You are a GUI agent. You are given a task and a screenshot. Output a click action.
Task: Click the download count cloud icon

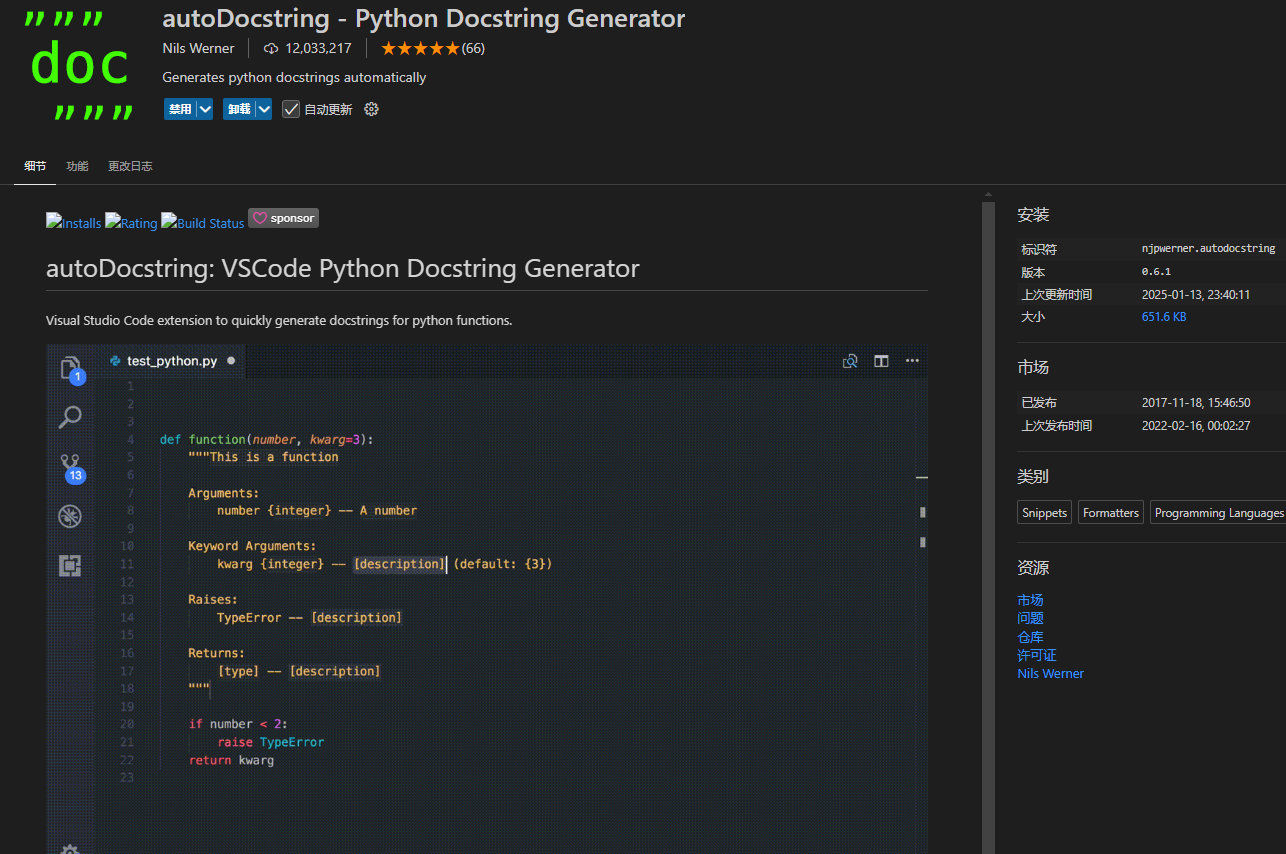pos(271,48)
